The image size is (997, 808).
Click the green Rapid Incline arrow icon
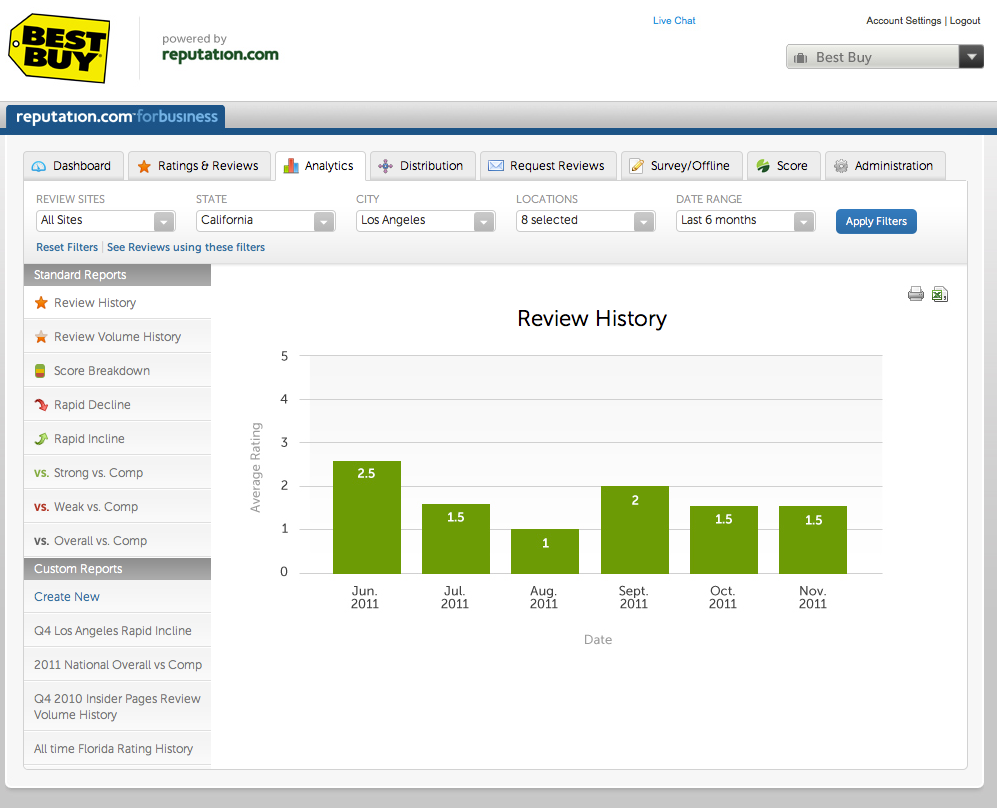pyautogui.click(x=41, y=439)
